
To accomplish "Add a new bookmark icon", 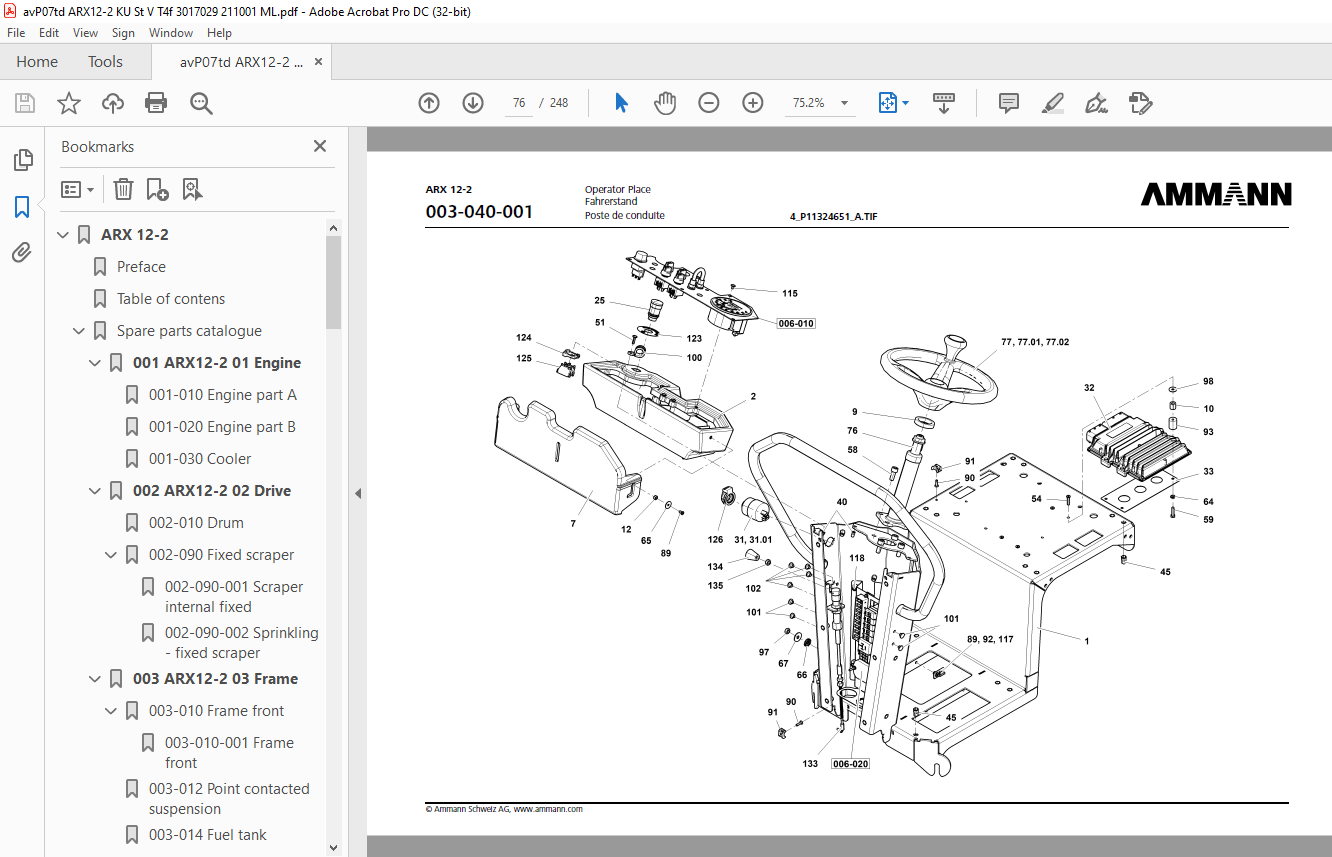I will (157, 189).
